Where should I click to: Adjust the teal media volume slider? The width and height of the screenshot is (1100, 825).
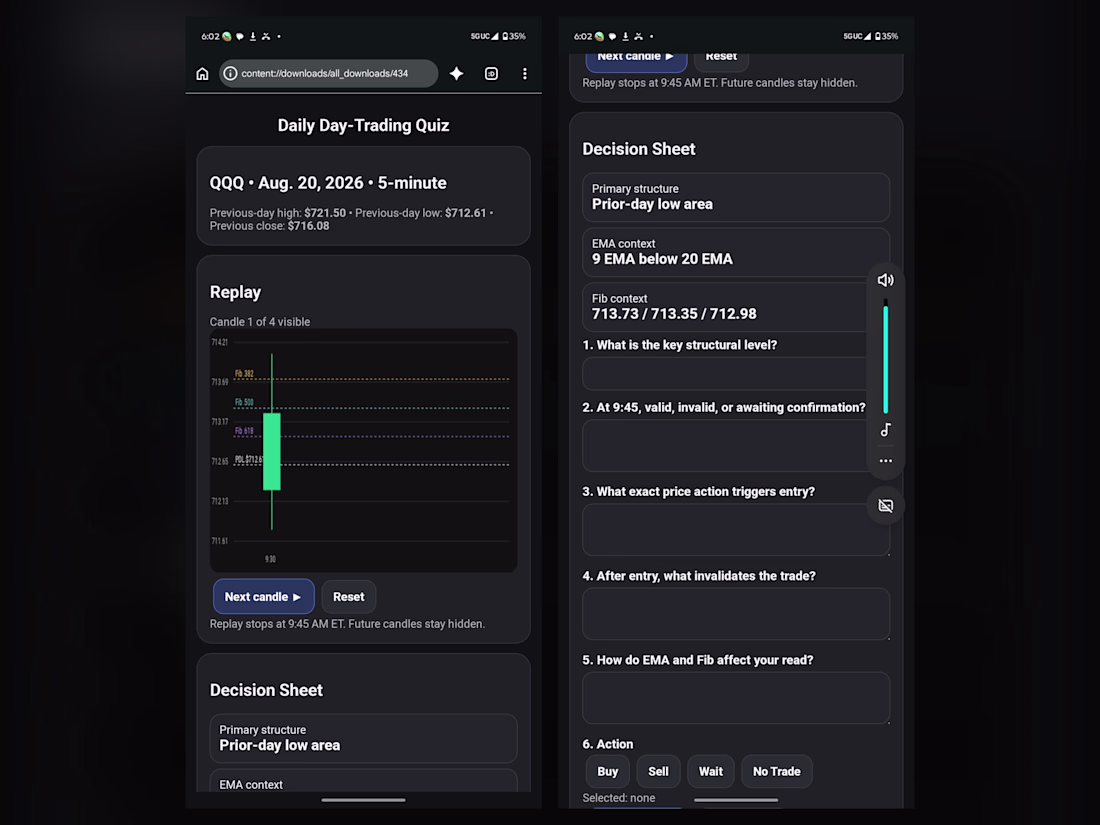pos(885,358)
